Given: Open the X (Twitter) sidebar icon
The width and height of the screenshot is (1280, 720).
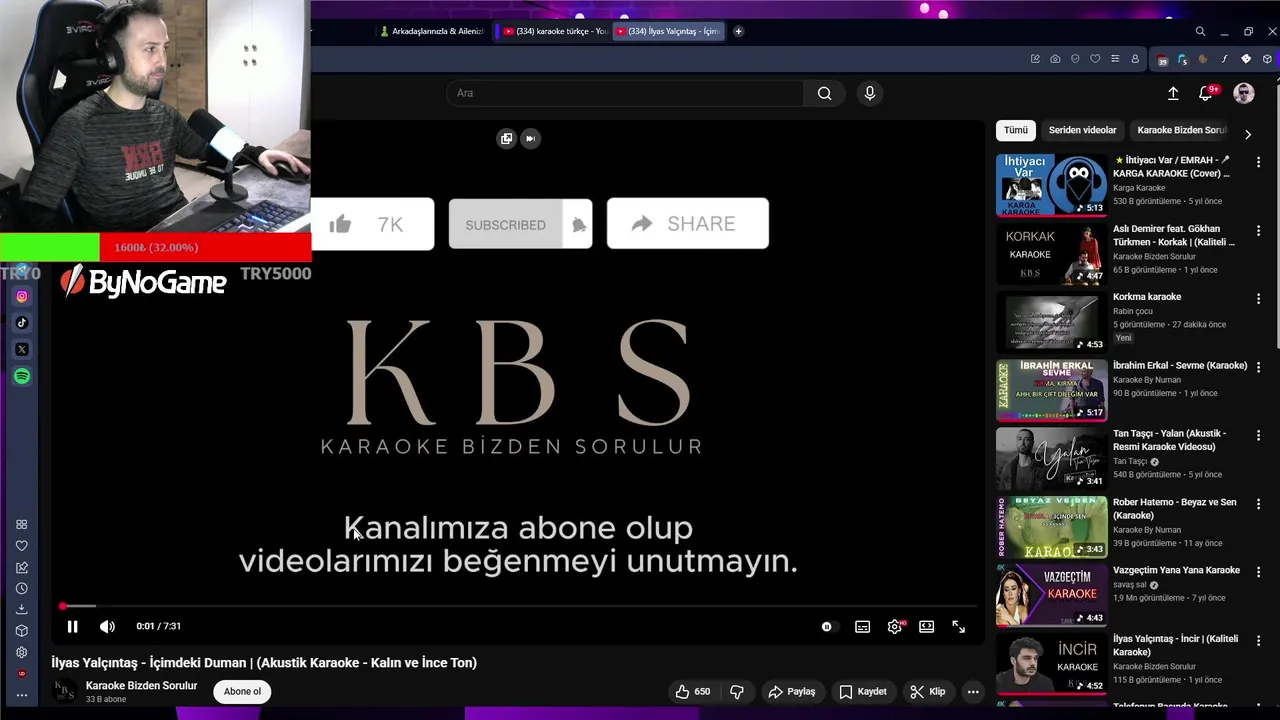Looking at the screenshot, I should click(x=22, y=350).
